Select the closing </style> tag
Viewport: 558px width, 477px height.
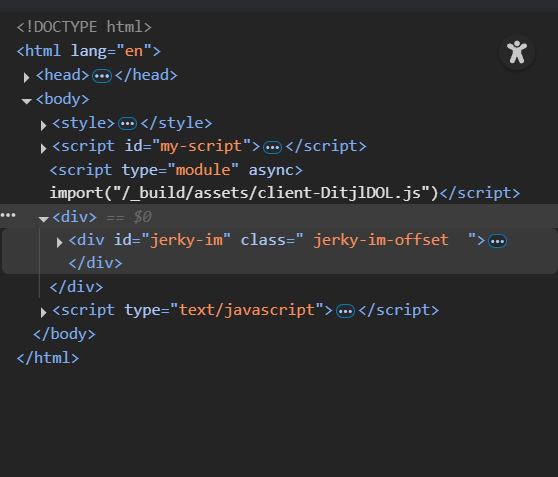176,123
